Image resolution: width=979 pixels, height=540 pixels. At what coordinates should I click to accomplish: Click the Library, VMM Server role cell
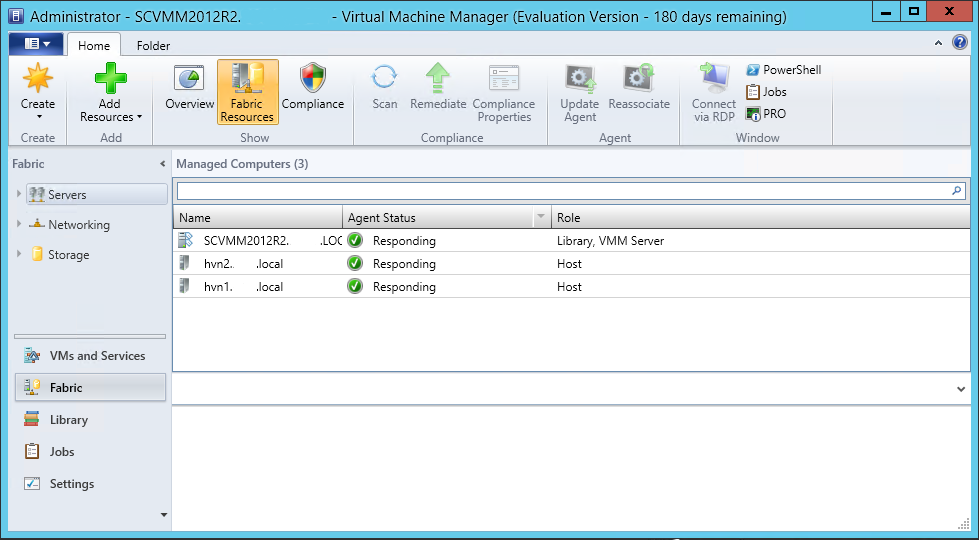pos(610,241)
